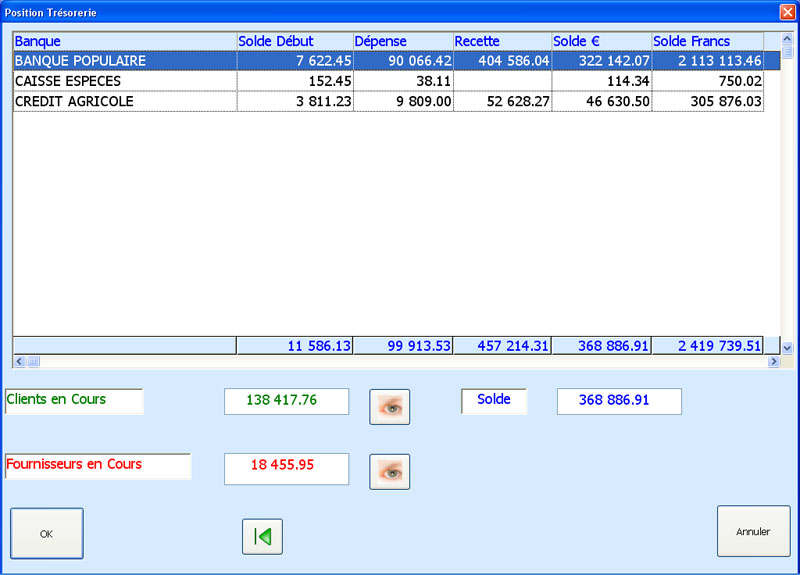Click the Clients en Cours amount field
800x575 pixels.
286,400
